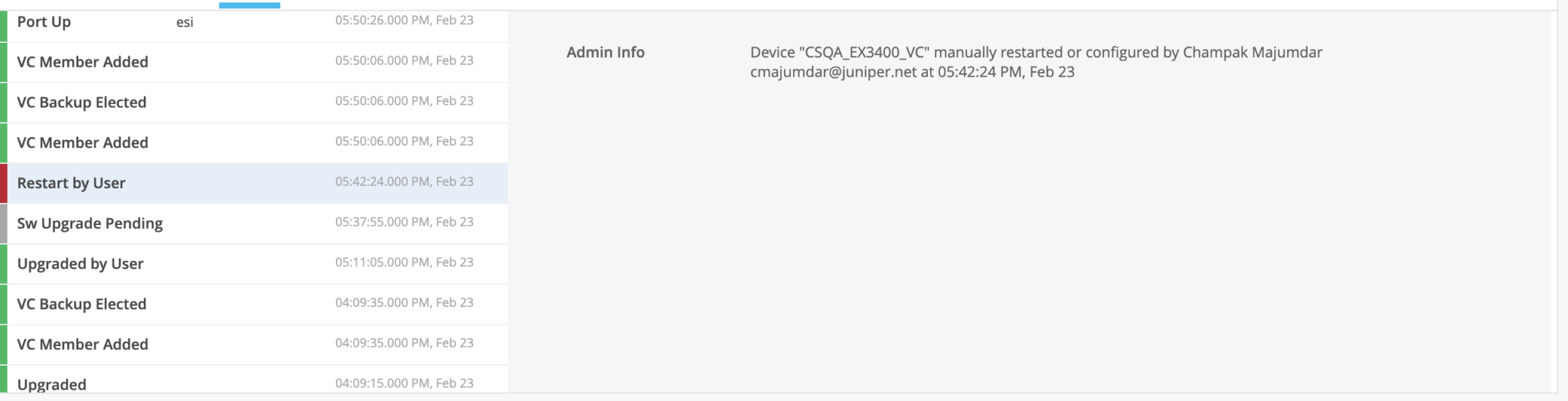Viewport: 1568px width, 401px height.
Task: Select the Upgraded by User event
Action: [254, 264]
